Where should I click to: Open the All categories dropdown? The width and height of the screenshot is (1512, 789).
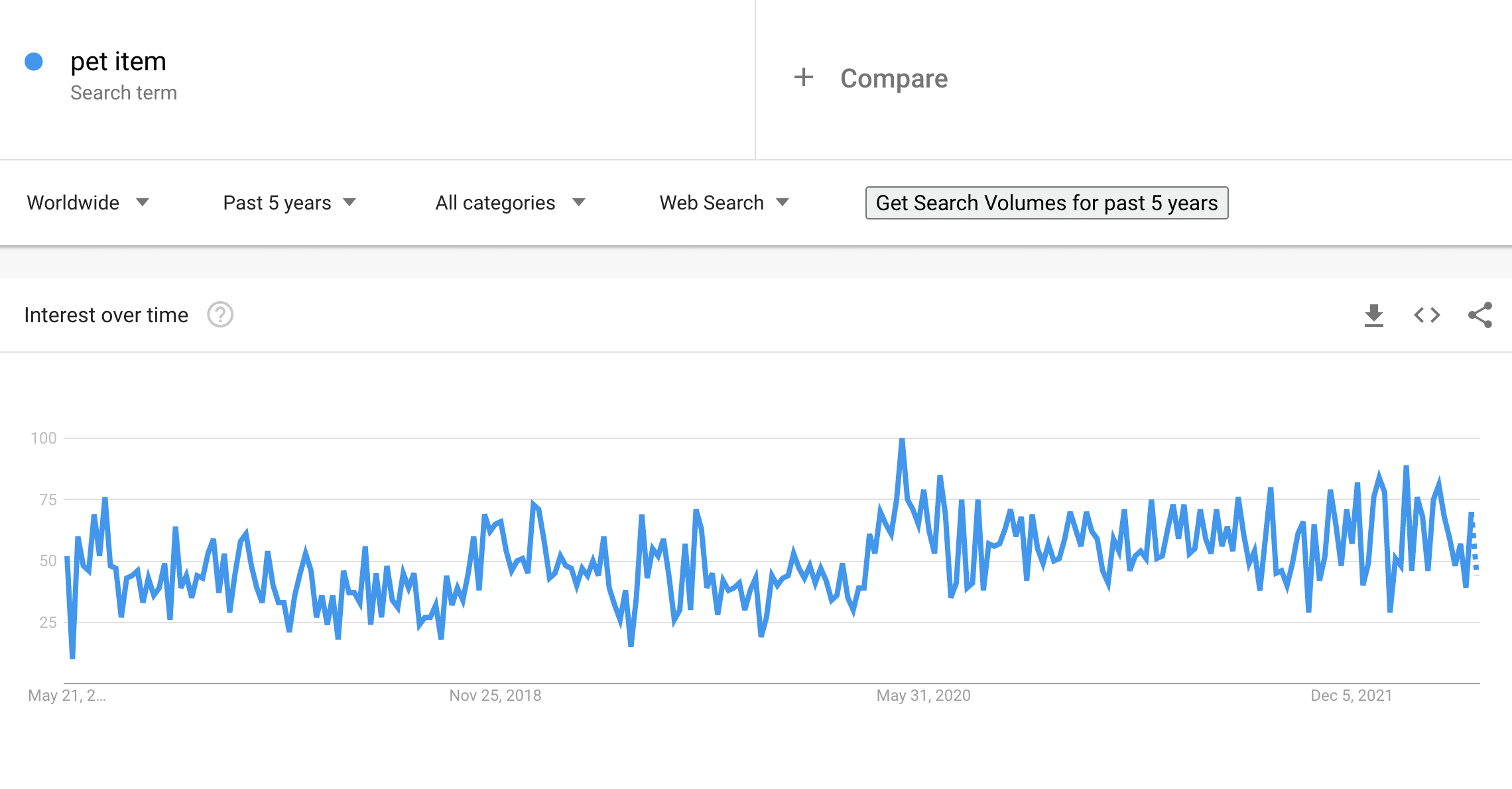coord(510,202)
